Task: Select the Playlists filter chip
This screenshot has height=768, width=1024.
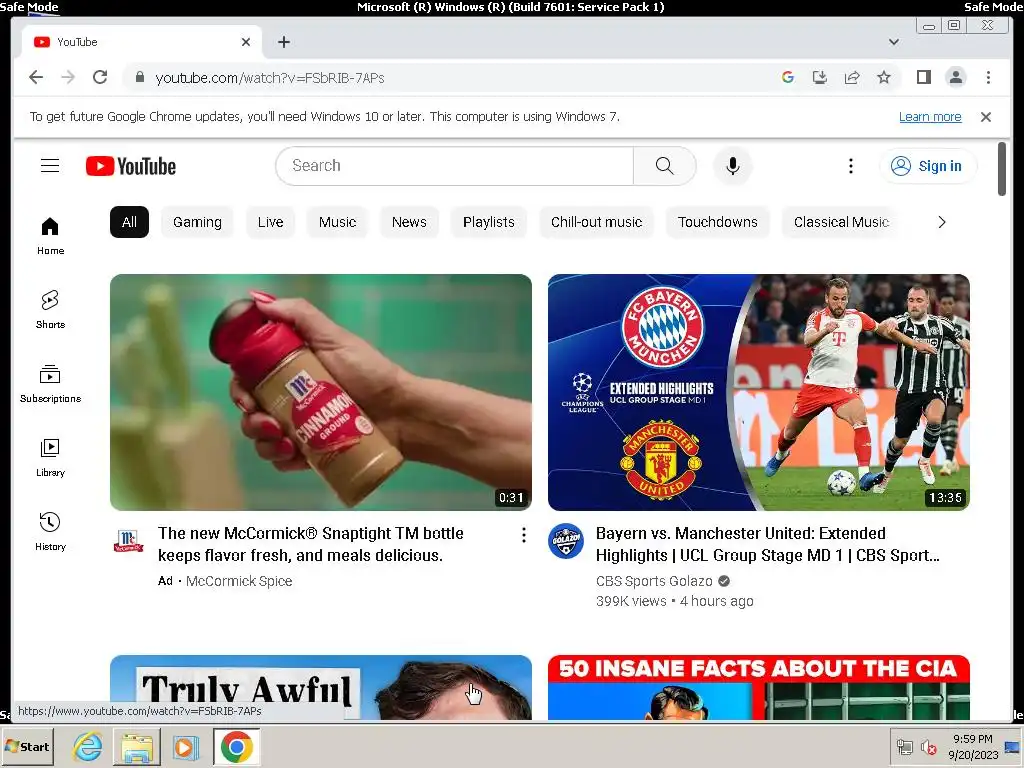Action: [x=488, y=222]
